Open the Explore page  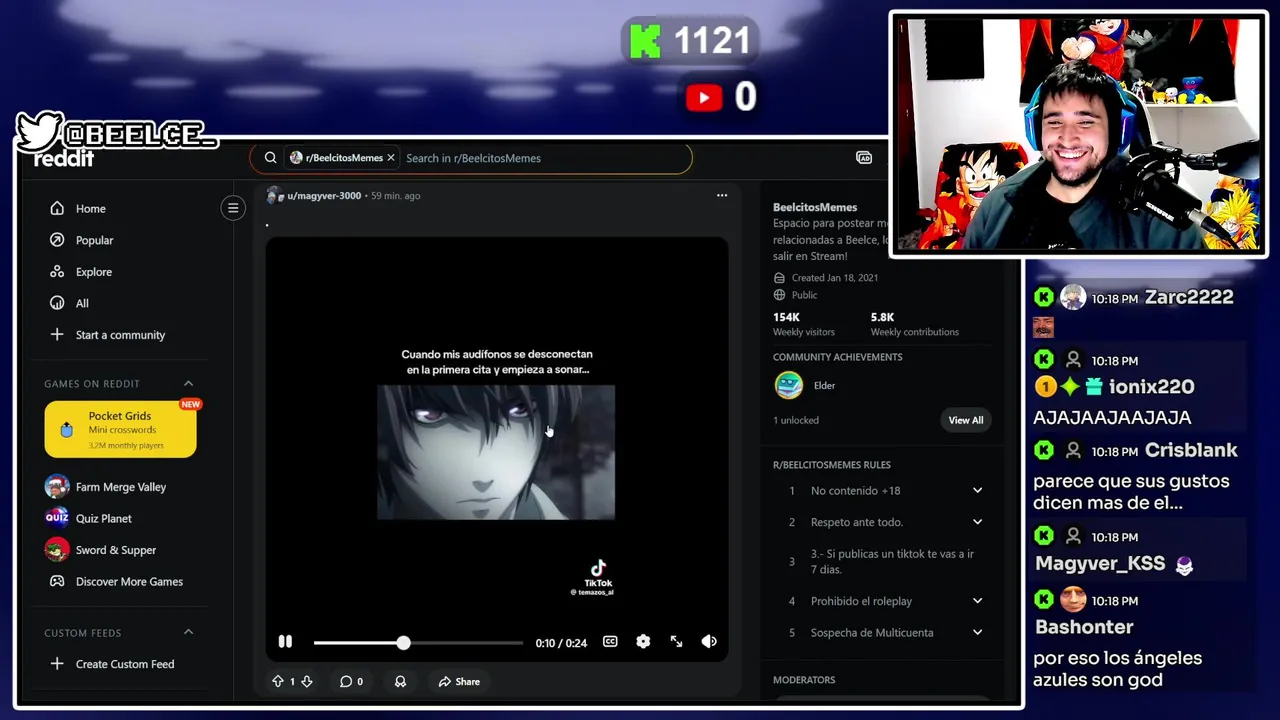click(x=93, y=272)
